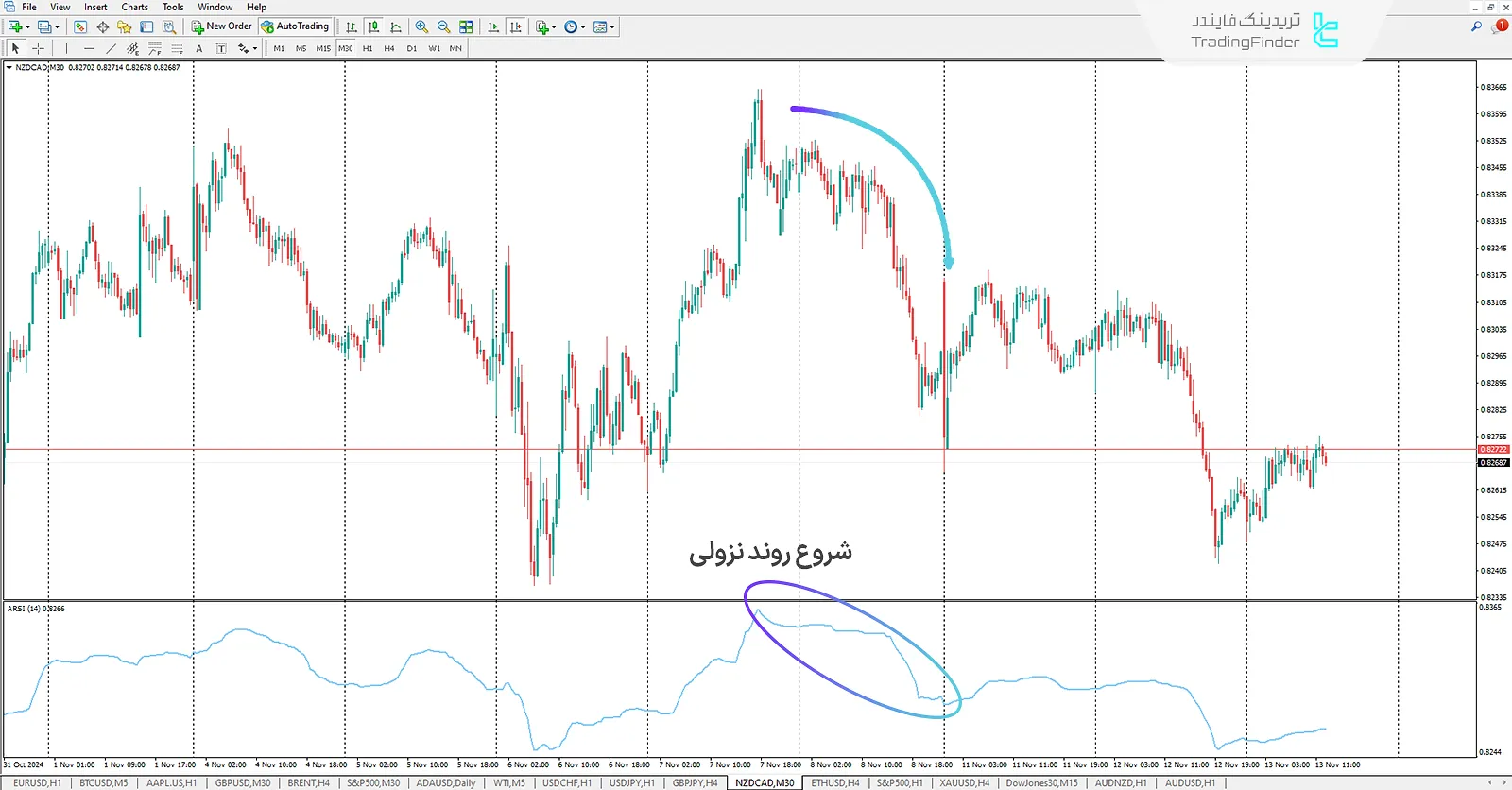Draw a trendline with the trendline tool
Image resolution: width=1512 pixels, height=790 pixels.
pos(111,48)
